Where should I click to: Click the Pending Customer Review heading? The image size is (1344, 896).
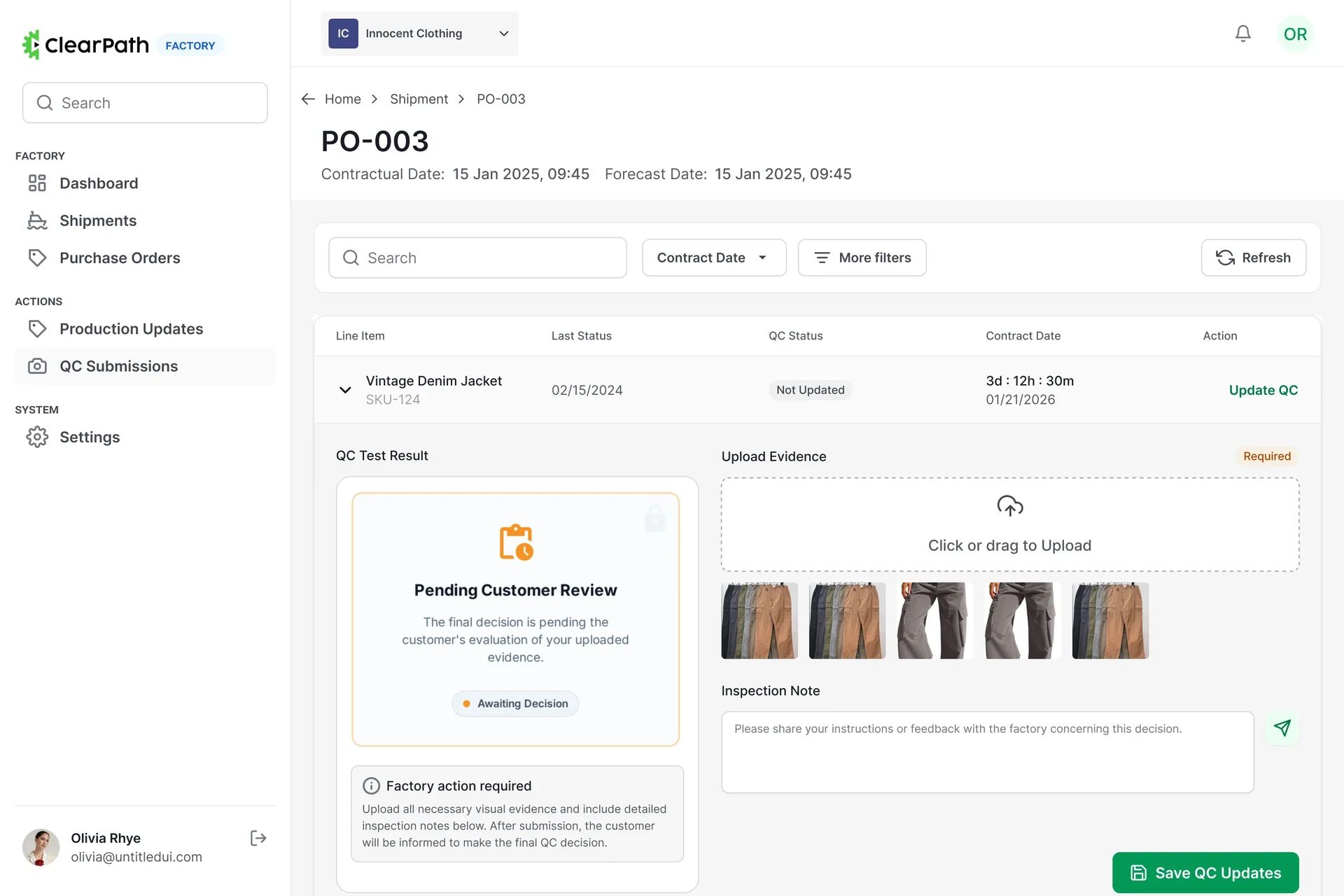coord(515,590)
